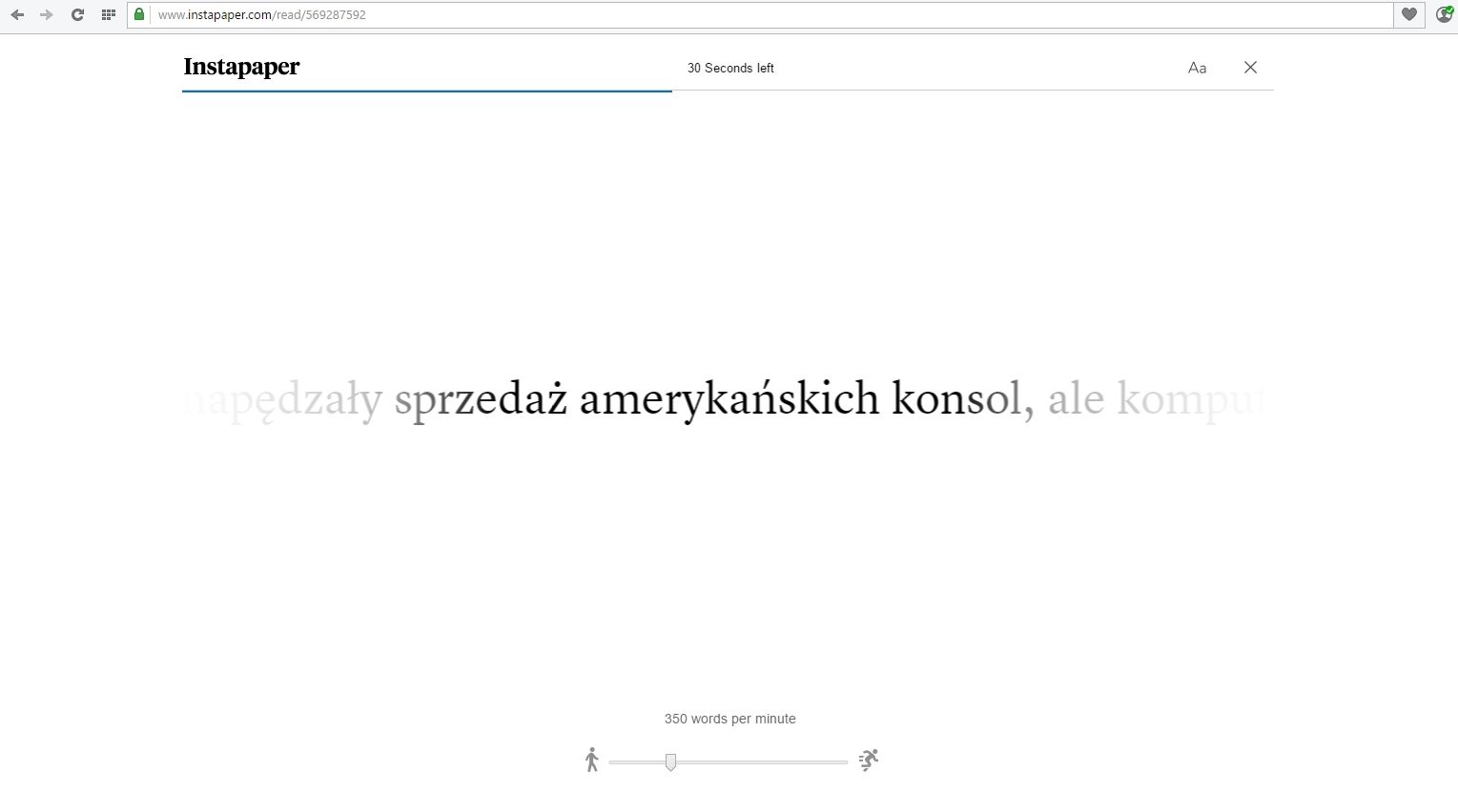Screen dimensions: 1458x812
Task: Click the faded word 'ale'
Action: [1077, 398]
